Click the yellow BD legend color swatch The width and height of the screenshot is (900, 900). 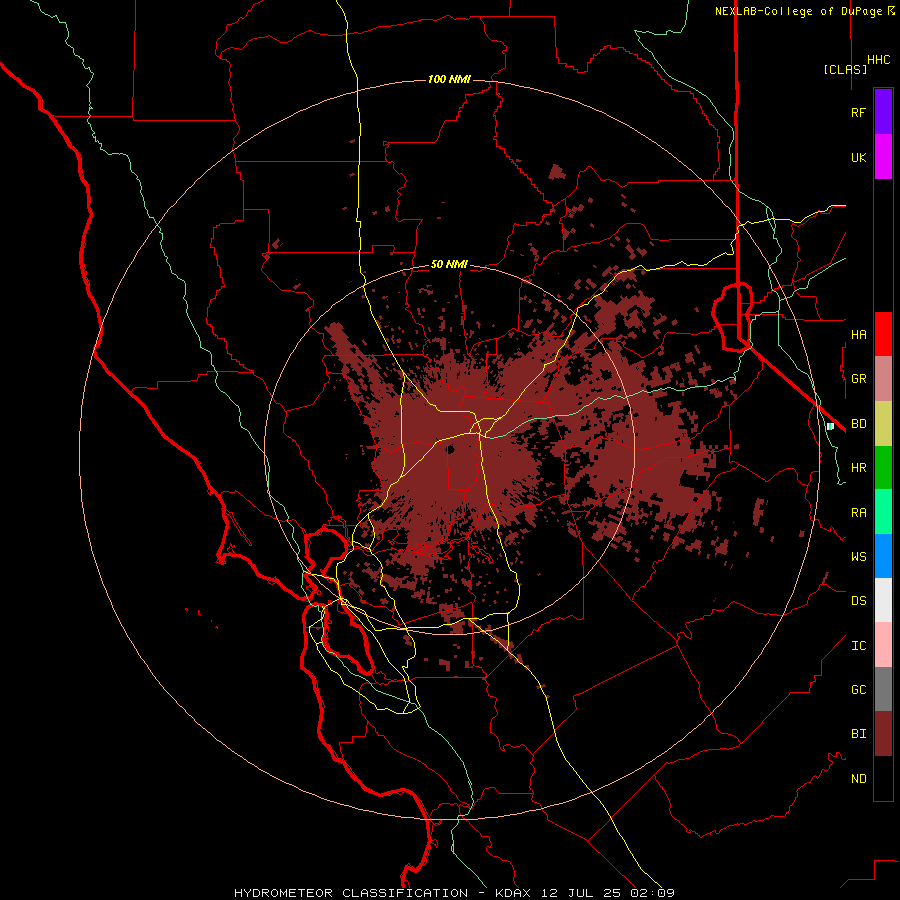[x=883, y=424]
